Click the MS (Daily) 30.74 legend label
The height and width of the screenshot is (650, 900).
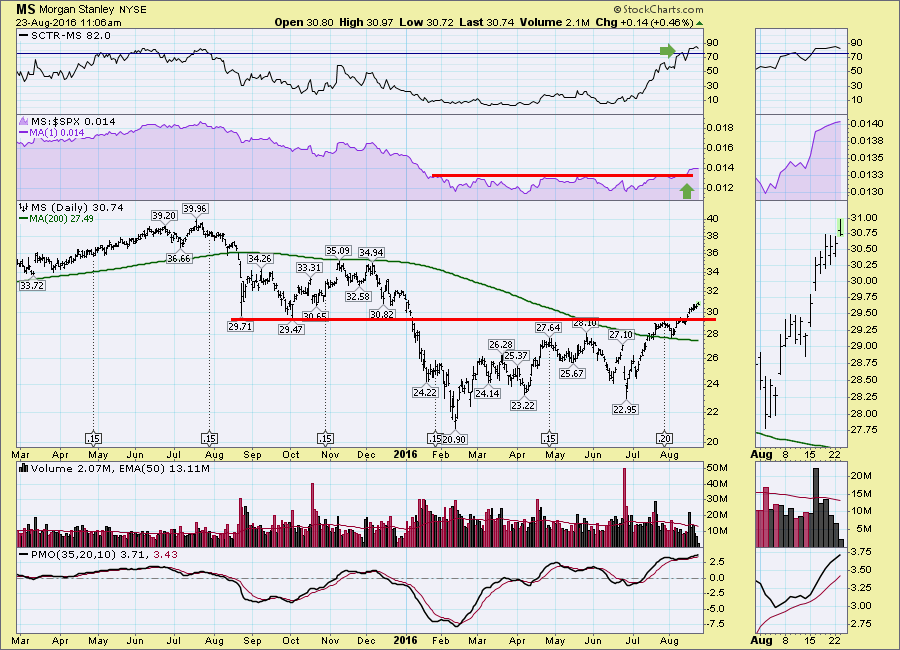coord(77,208)
